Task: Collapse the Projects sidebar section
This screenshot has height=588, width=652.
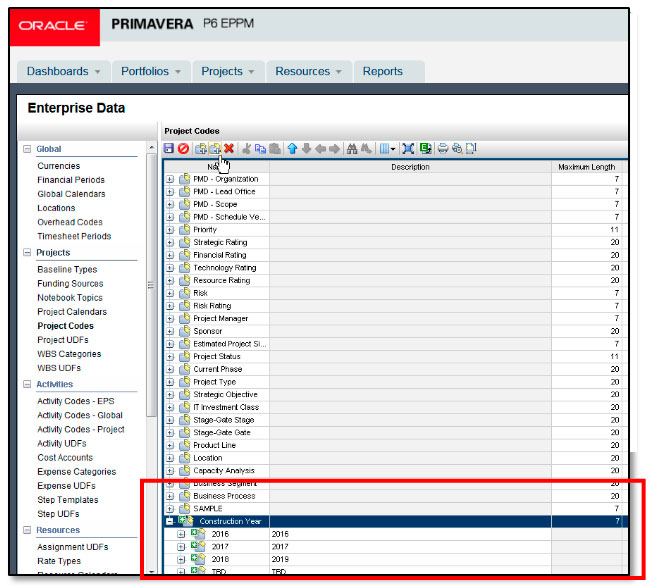Action: click(x=27, y=252)
